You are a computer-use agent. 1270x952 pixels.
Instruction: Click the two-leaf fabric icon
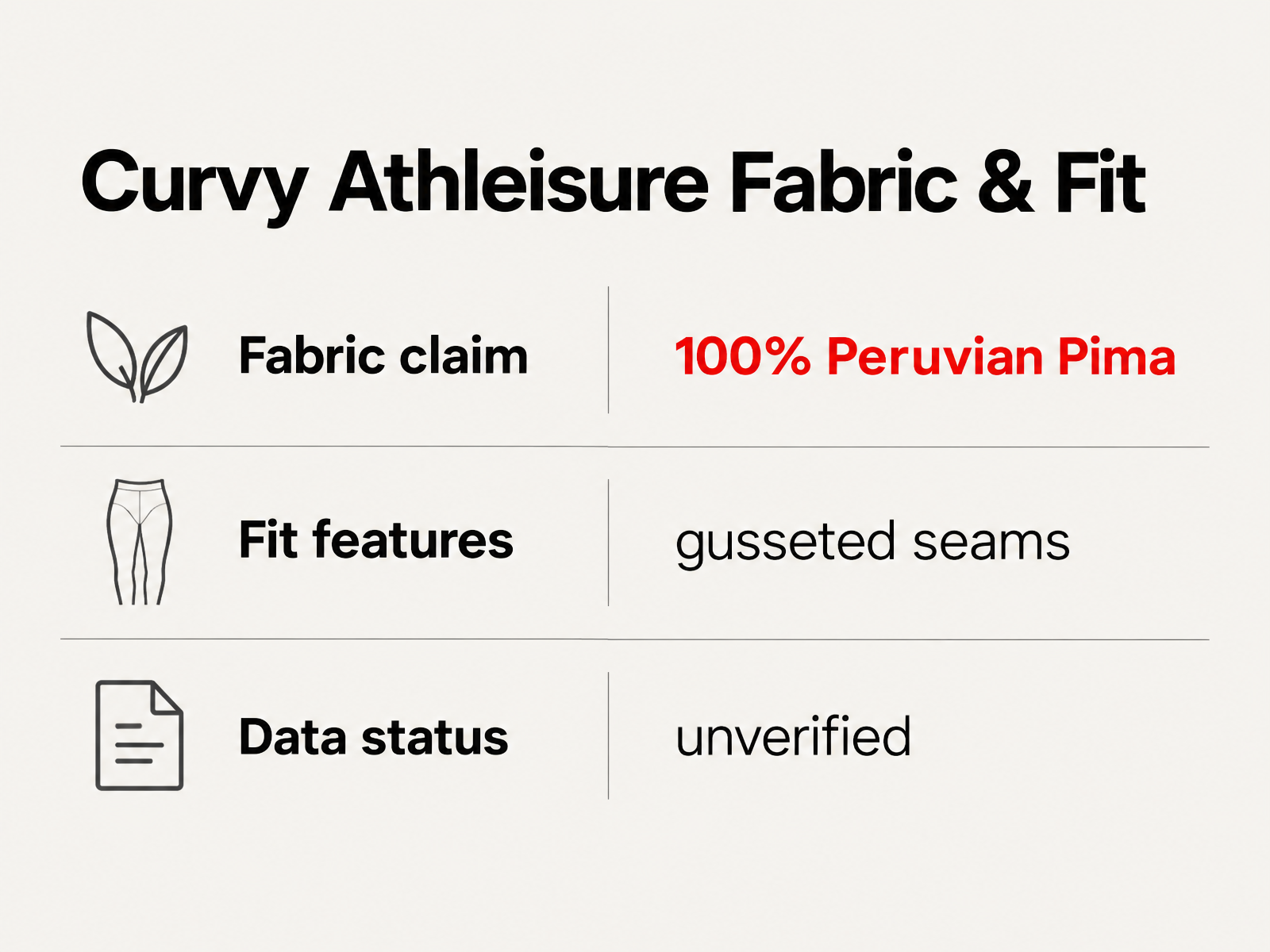tap(137, 357)
